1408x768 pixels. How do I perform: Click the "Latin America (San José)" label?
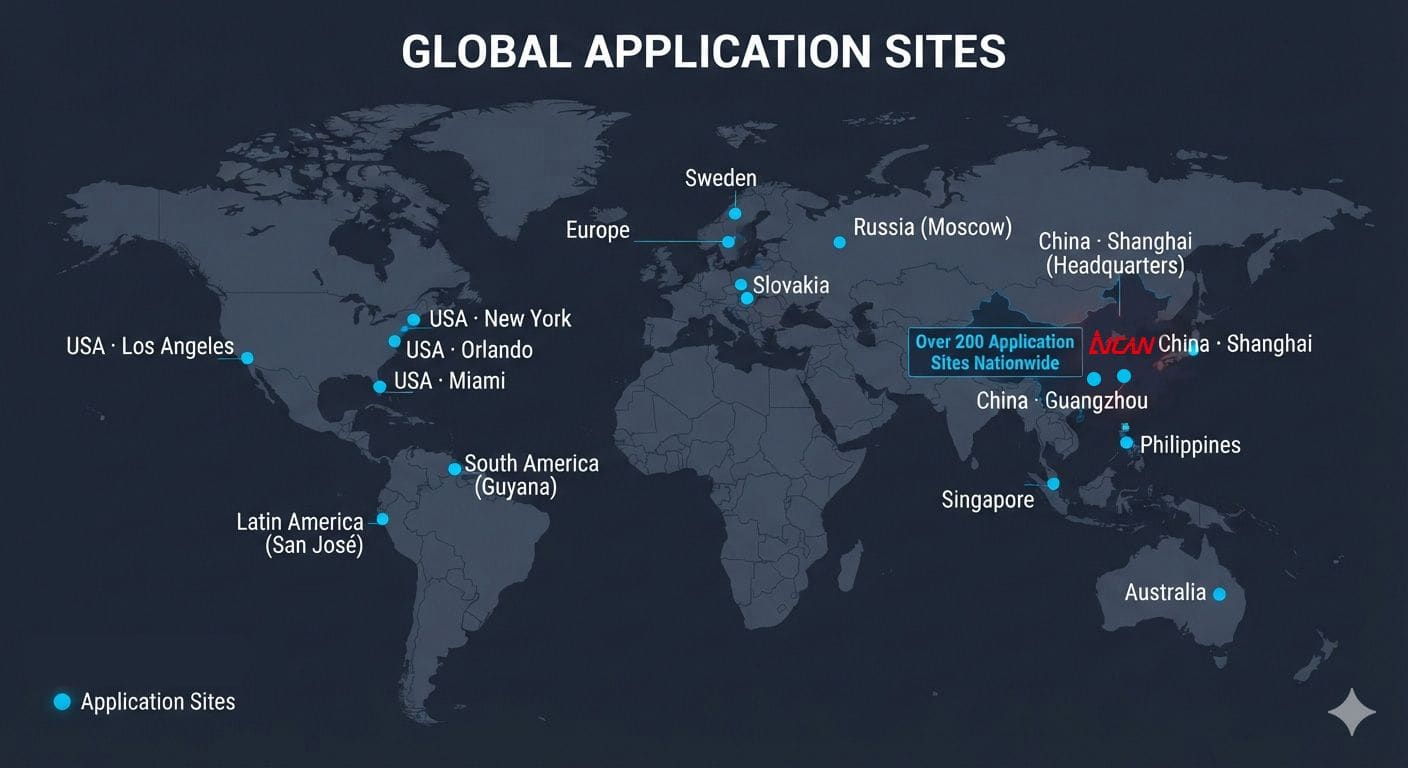[300, 534]
